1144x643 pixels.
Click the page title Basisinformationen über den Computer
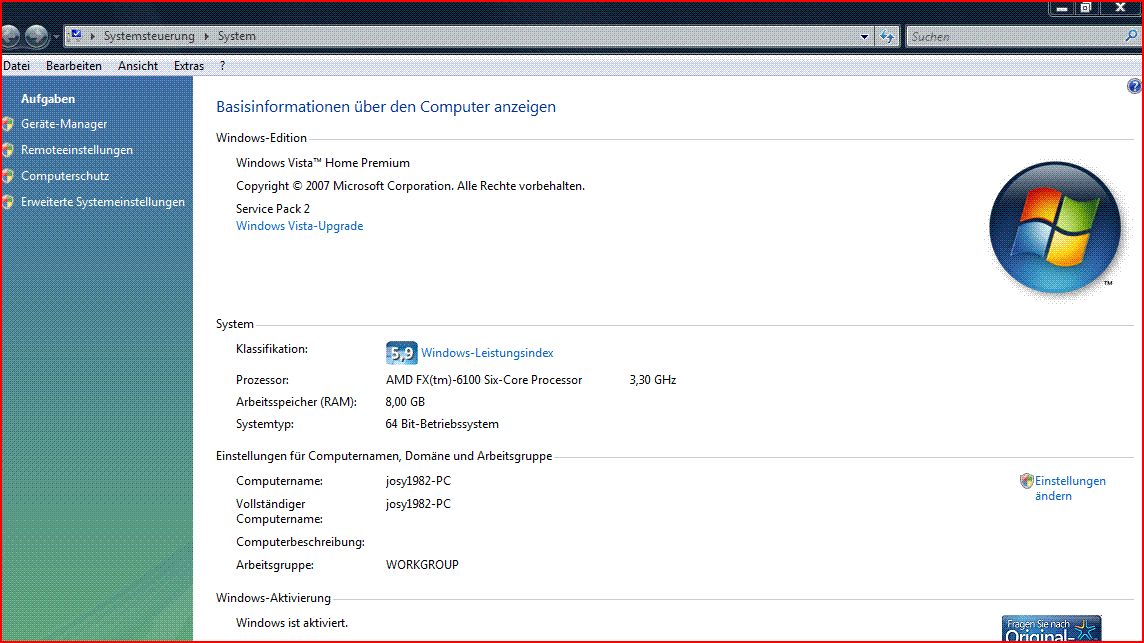pos(386,107)
